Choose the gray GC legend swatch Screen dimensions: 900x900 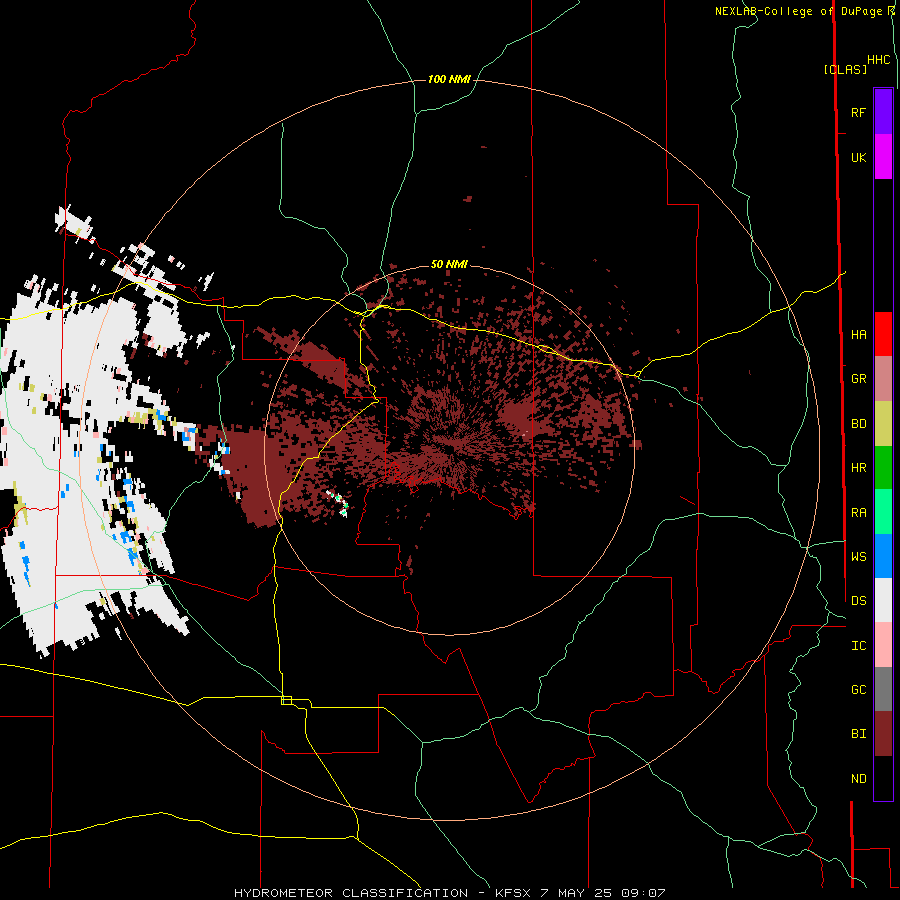pyautogui.click(x=883, y=689)
